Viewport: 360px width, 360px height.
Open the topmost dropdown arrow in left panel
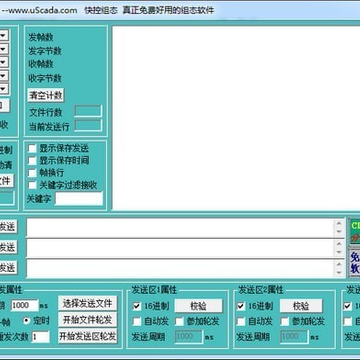pos(4,35)
